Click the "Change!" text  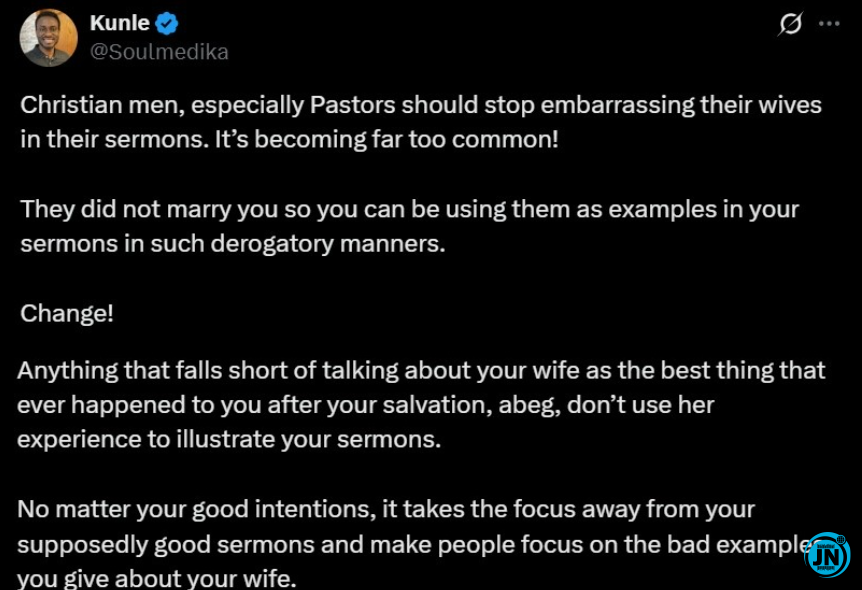point(67,313)
